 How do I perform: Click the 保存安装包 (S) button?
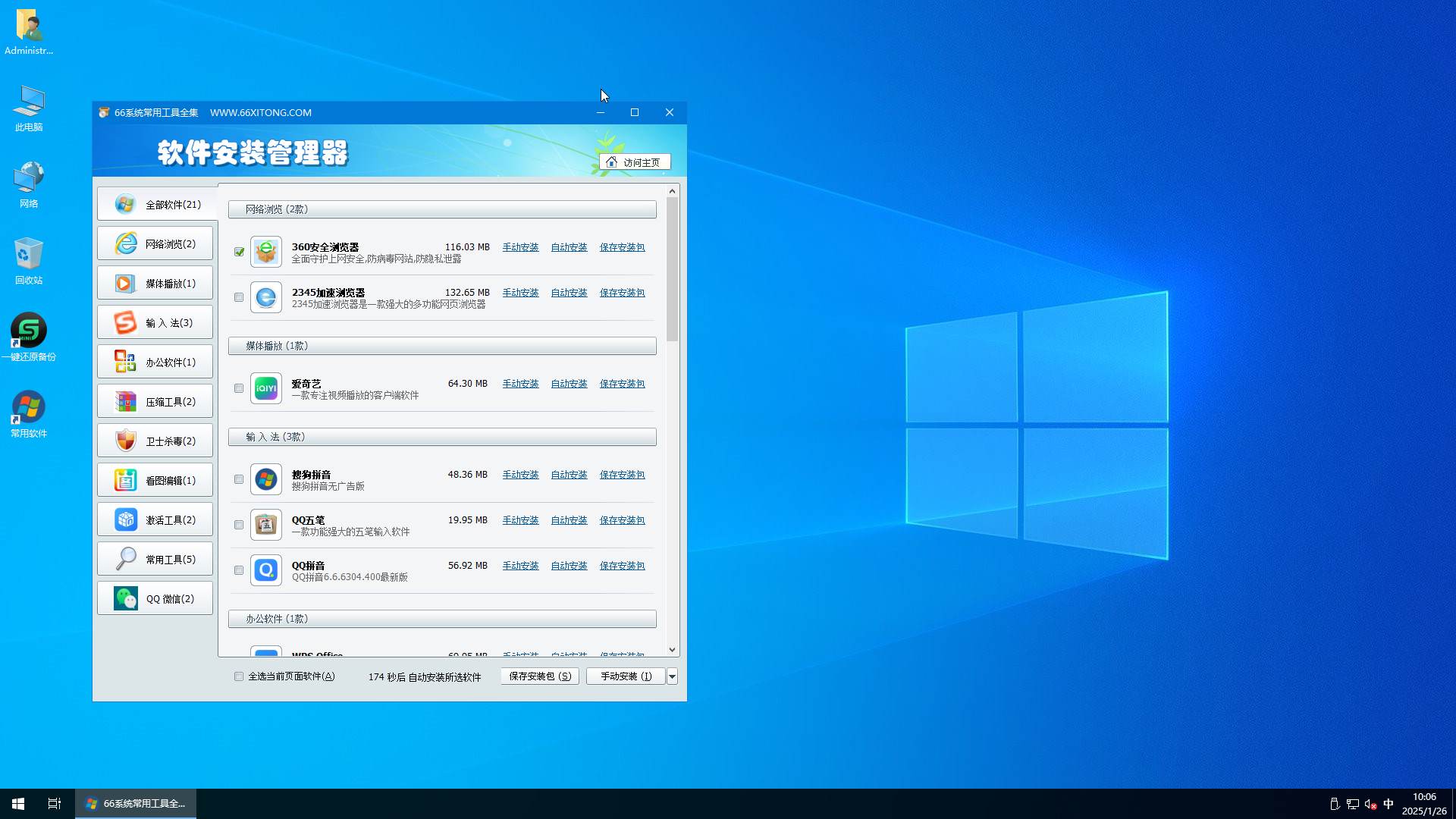[x=540, y=676]
